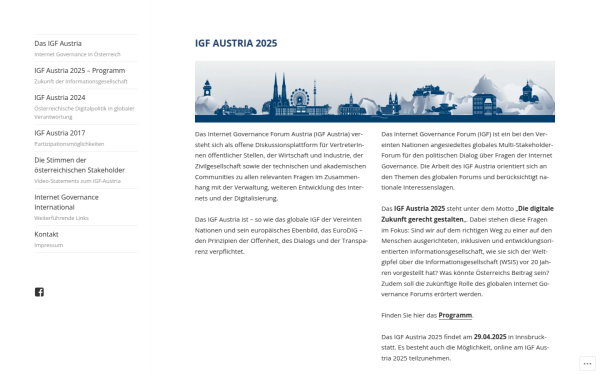
Task: Click Zukunft der Informationsgesellschaft subtitle
Action: (81, 82)
